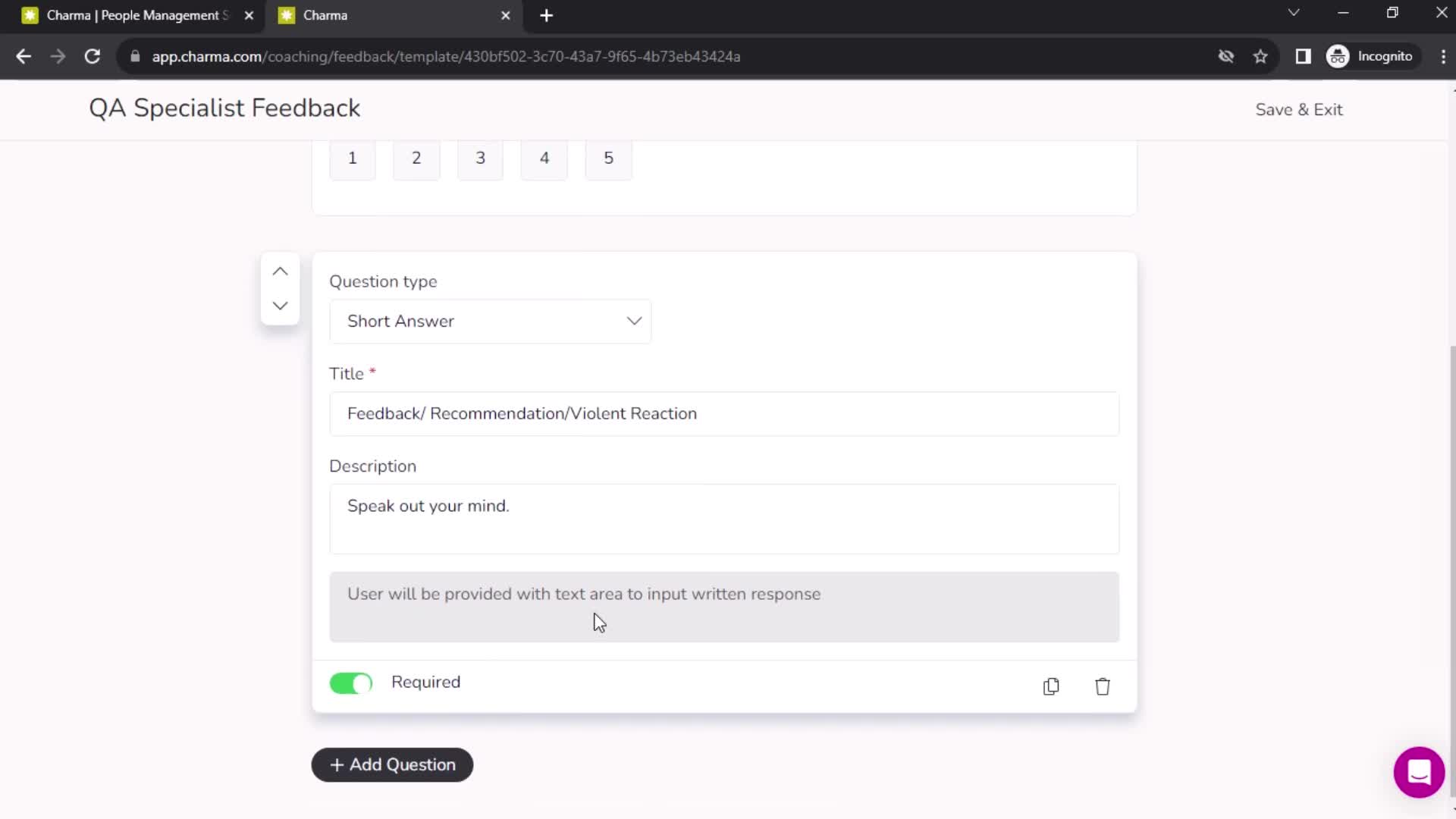1456x819 pixels.
Task: Add a new question
Action: (392, 764)
